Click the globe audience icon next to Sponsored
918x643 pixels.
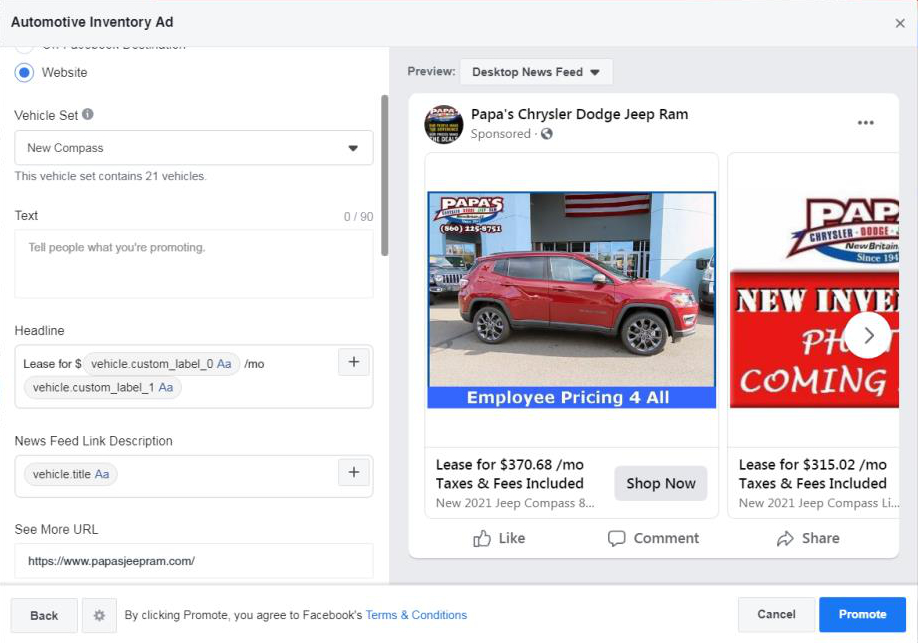[547, 134]
